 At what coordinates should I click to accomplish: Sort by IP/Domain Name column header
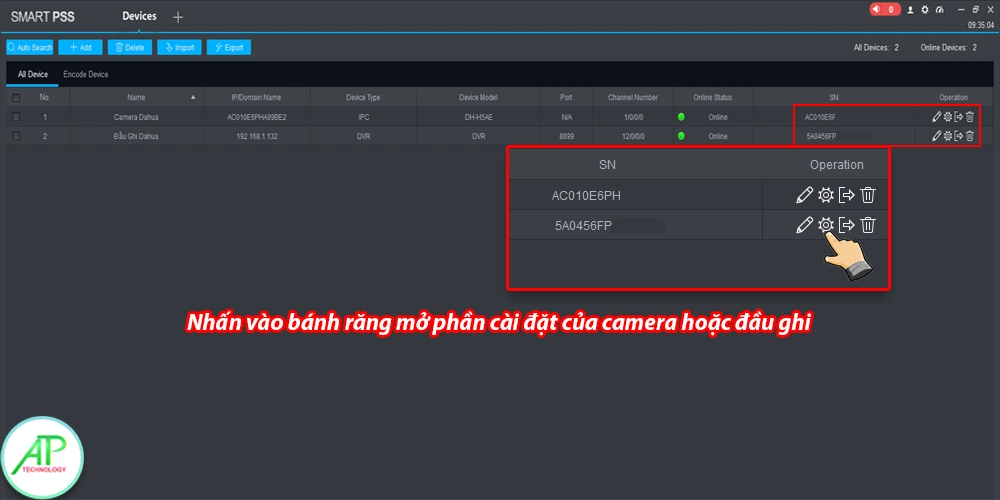pos(256,98)
